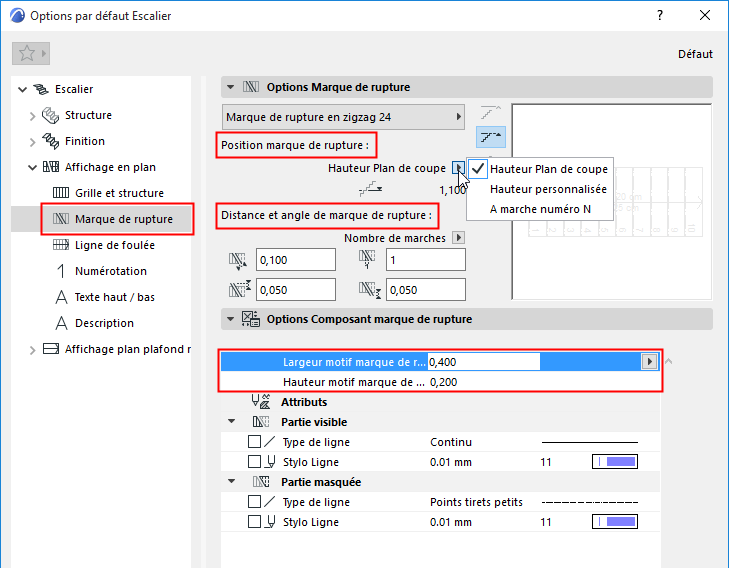Image resolution: width=729 pixels, height=568 pixels.
Task: Choose A marche numéro N option
Action: [x=540, y=209]
